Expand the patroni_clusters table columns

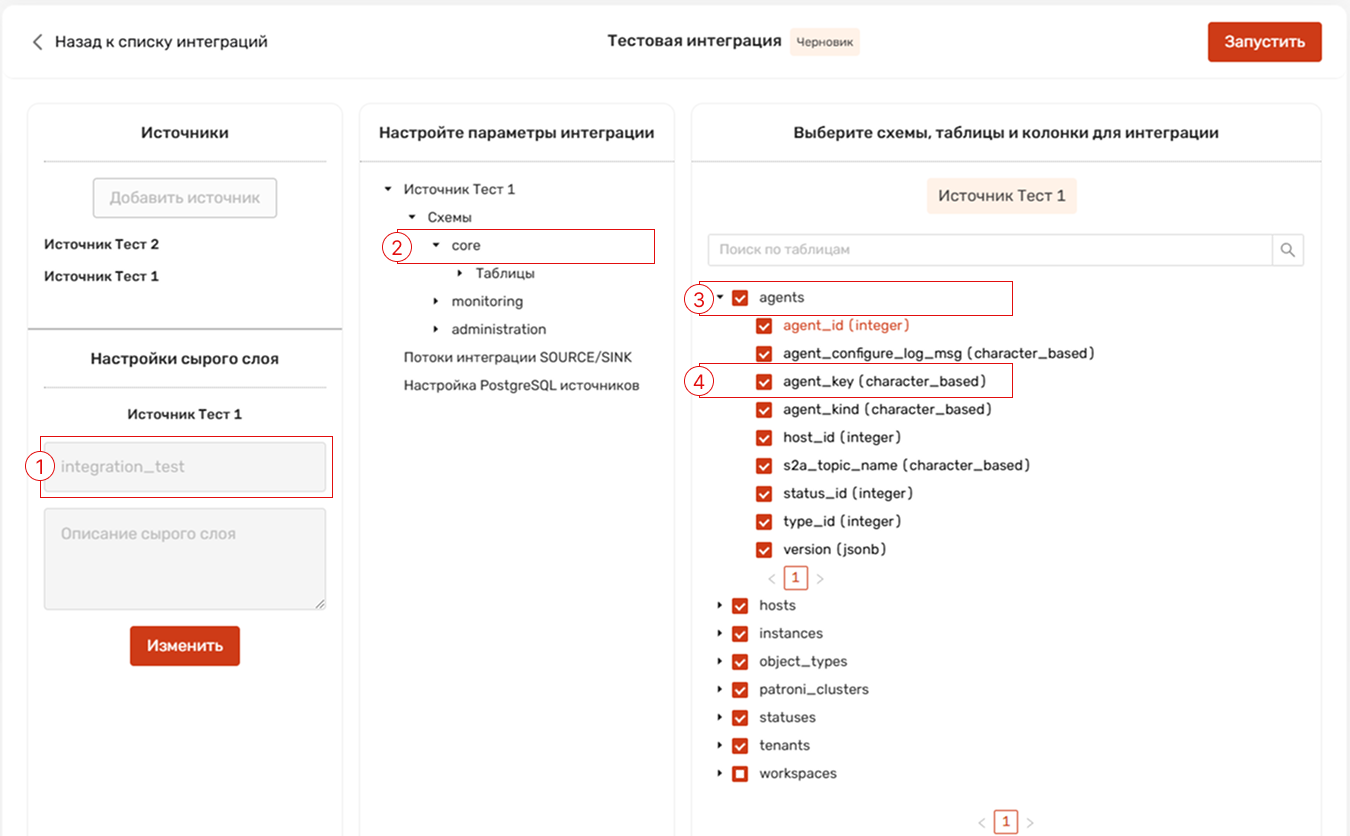pyautogui.click(x=719, y=690)
